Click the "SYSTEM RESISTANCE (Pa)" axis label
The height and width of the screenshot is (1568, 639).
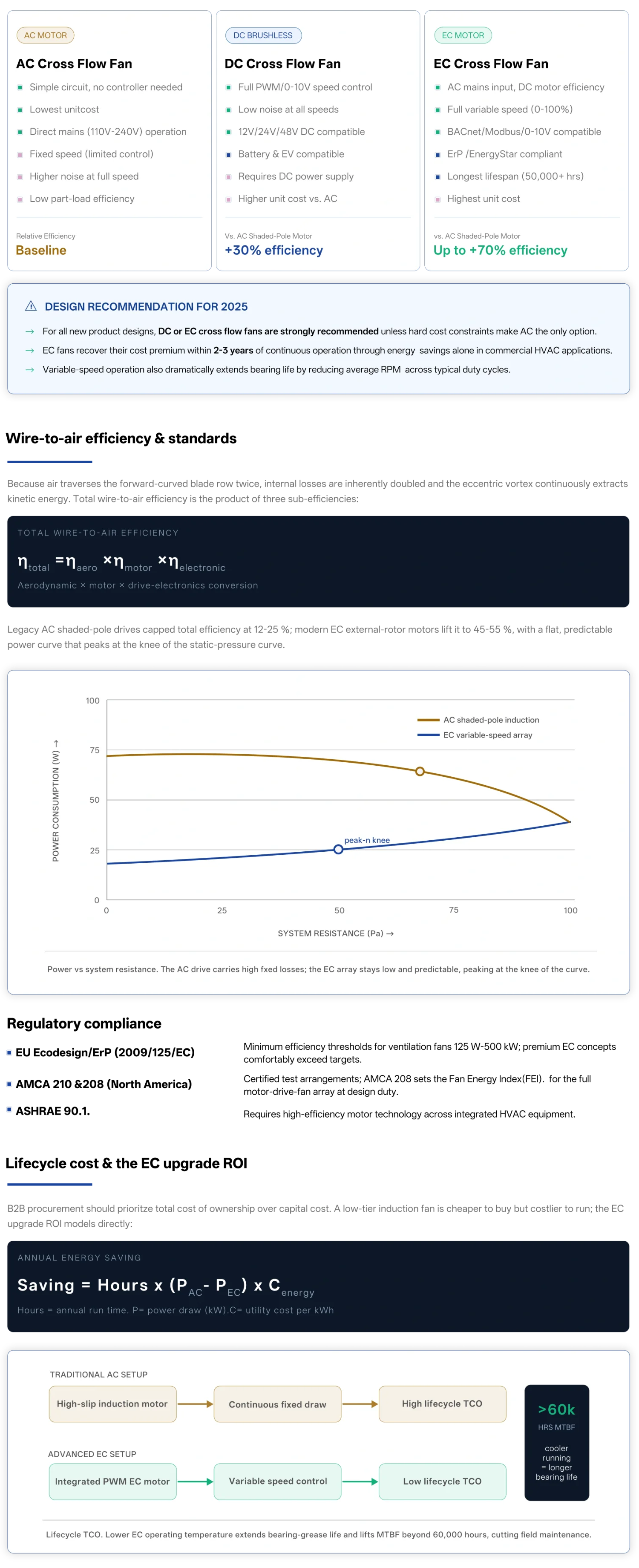336,933
